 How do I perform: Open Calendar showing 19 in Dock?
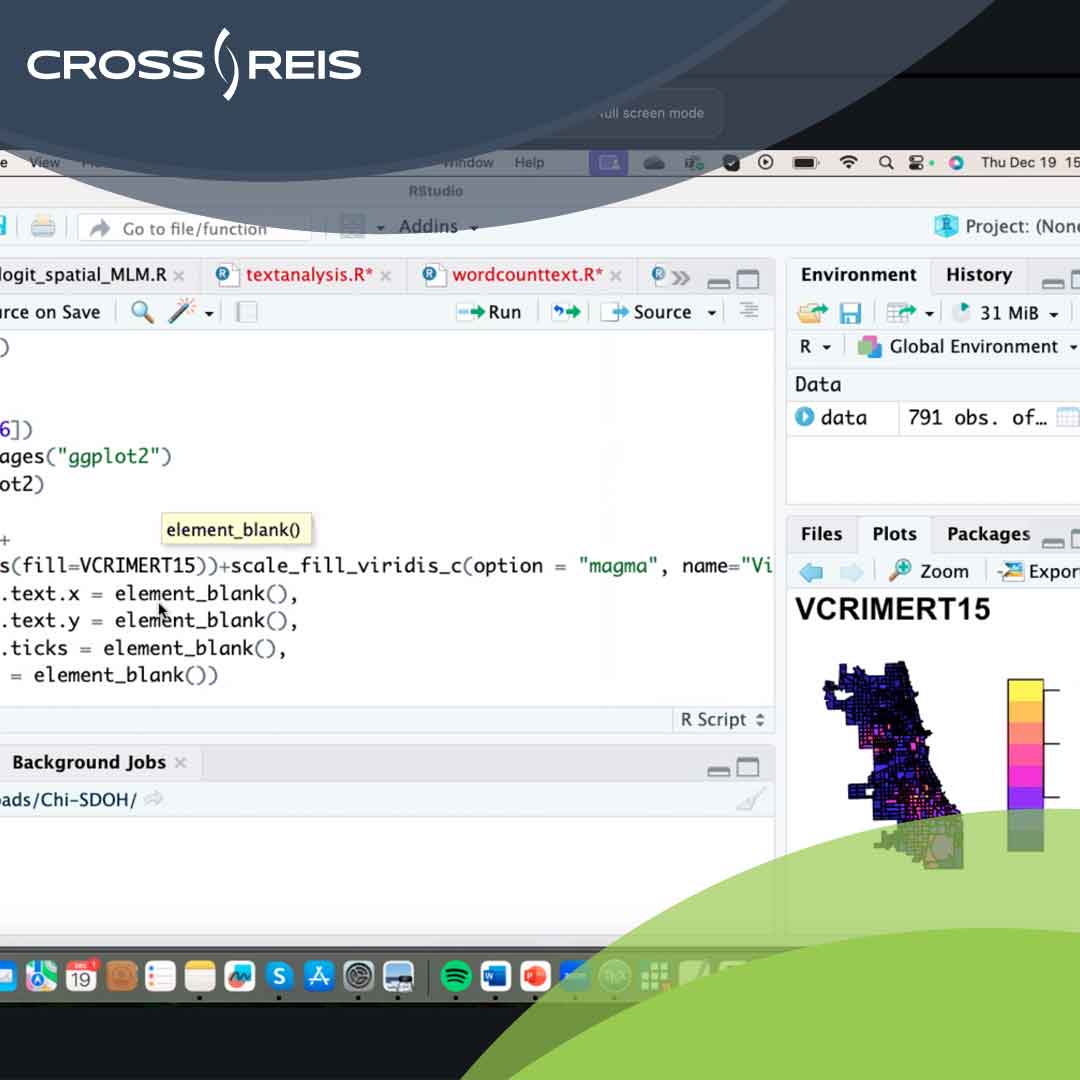tap(81, 976)
